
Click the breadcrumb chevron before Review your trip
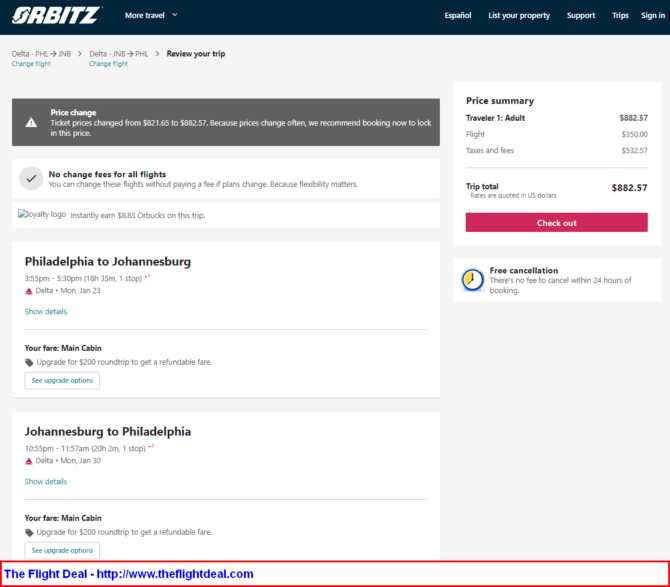[x=157, y=54]
